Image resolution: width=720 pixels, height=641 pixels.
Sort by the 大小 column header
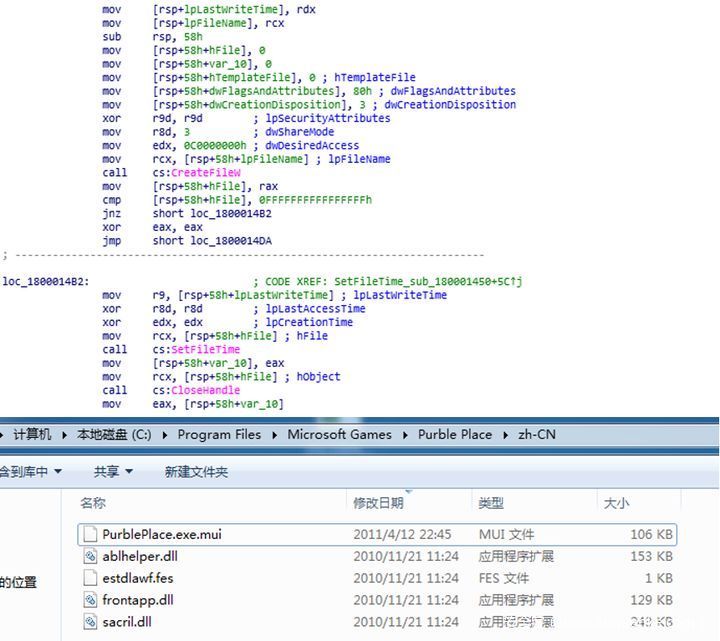point(616,503)
